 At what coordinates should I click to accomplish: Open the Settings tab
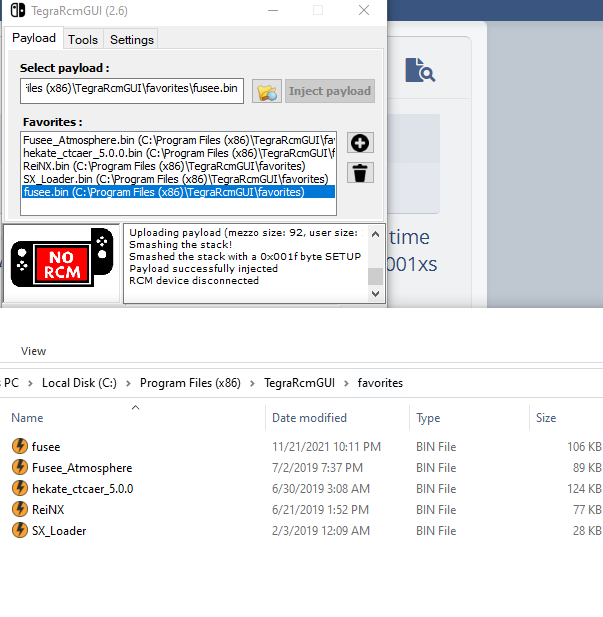(x=132, y=39)
